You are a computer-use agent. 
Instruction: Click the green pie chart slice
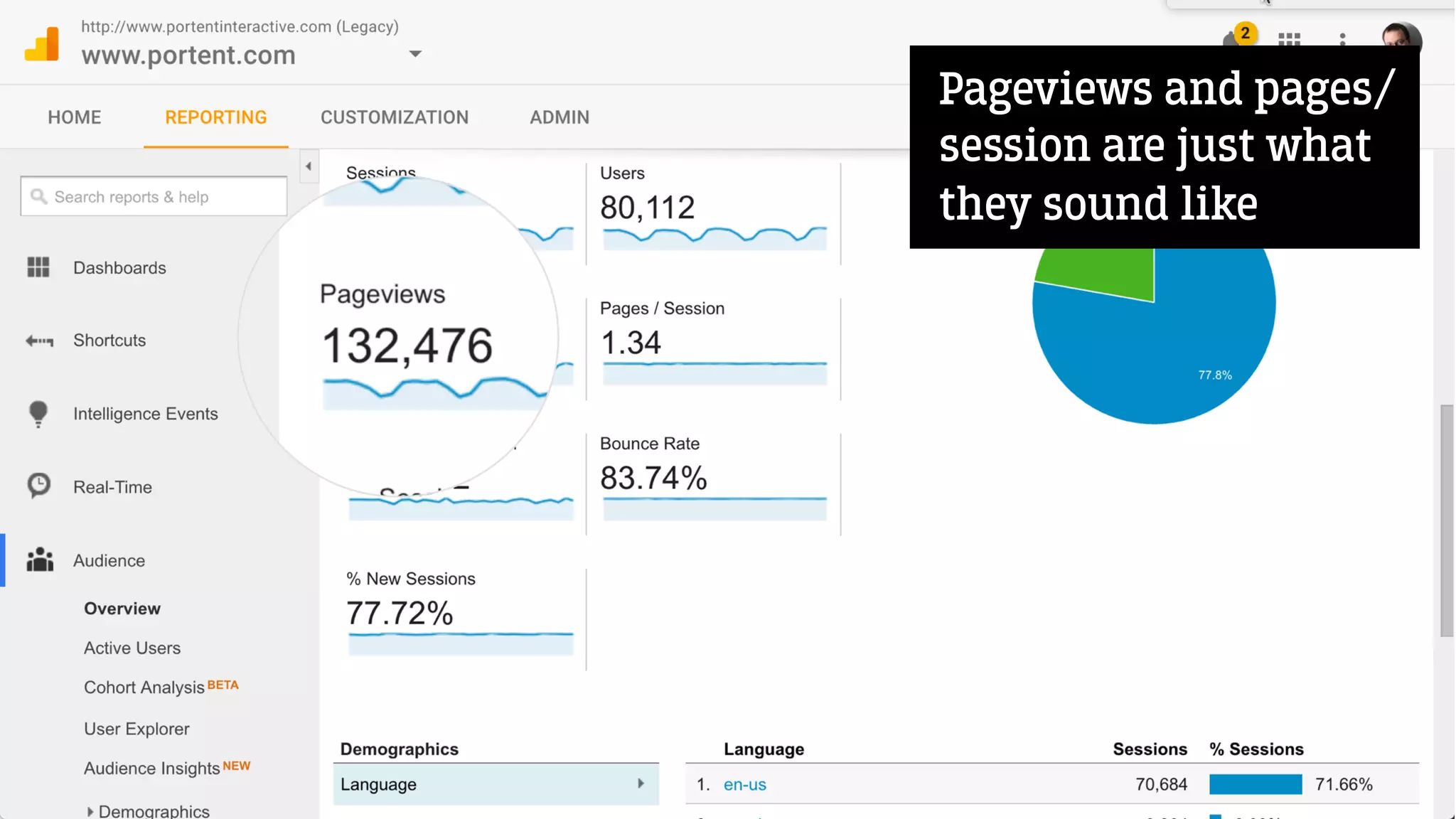(1109, 274)
